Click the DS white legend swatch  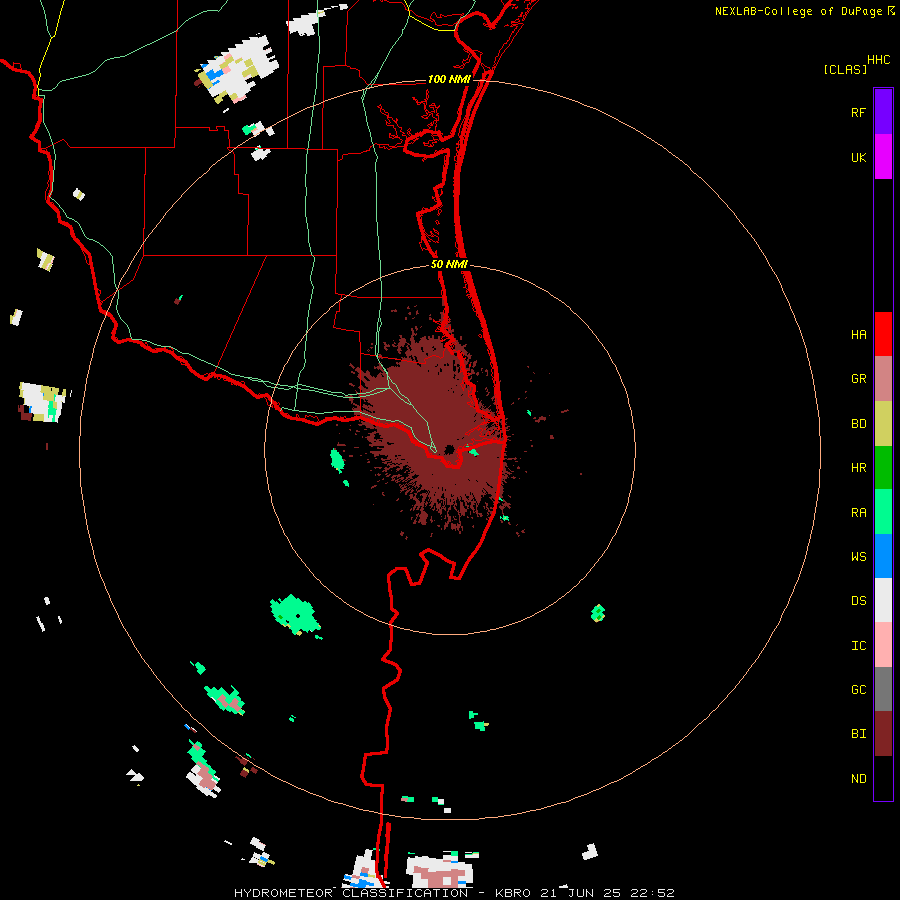[x=883, y=600]
